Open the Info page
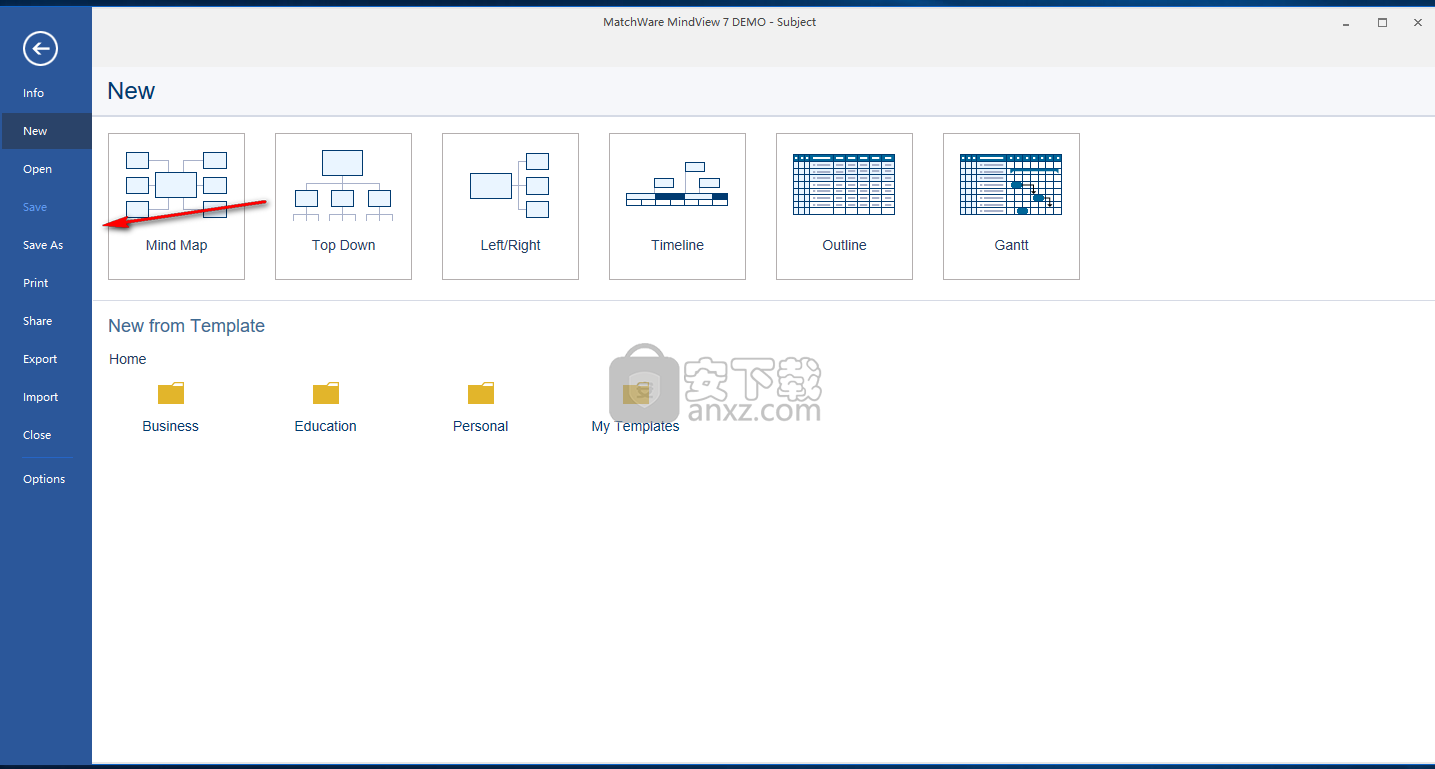Image resolution: width=1435 pixels, height=769 pixels. (x=46, y=93)
